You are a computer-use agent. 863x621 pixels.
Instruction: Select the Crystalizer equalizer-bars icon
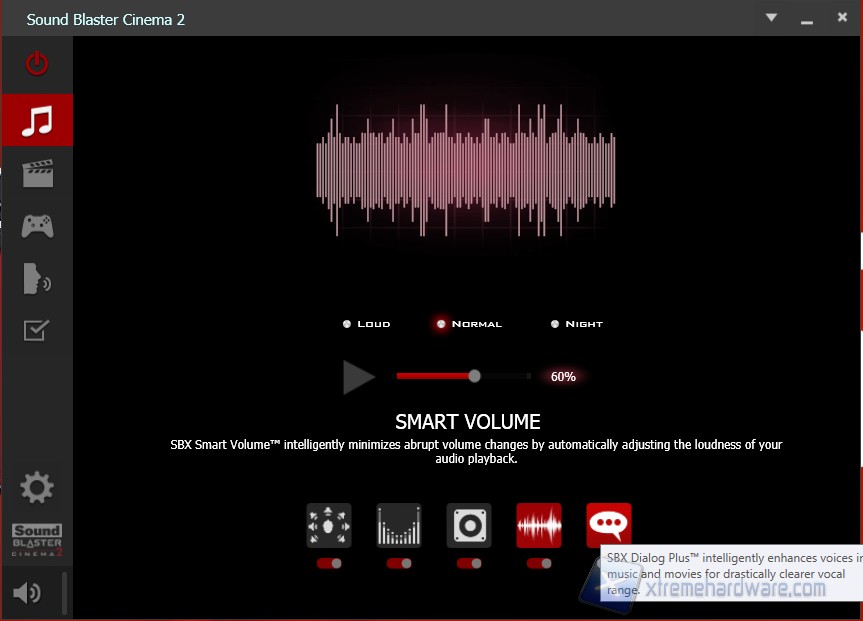[399, 525]
